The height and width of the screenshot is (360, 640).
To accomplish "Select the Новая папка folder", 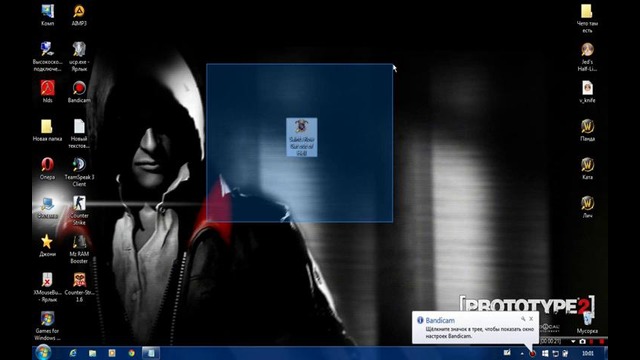I will pyautogui.click(x=47, y=130).
